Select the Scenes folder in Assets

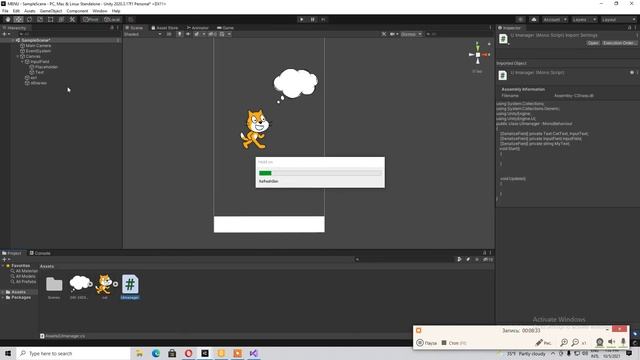54,288
